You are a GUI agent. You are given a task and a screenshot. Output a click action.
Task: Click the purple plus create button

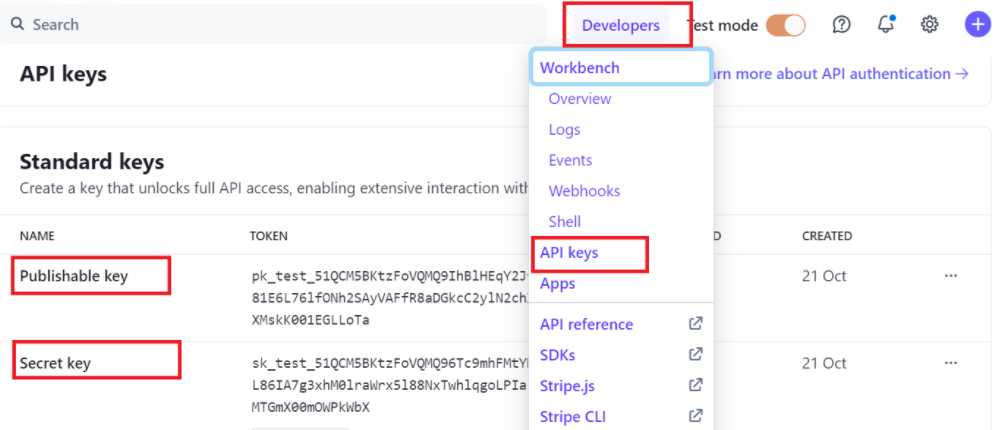(978, 25)
